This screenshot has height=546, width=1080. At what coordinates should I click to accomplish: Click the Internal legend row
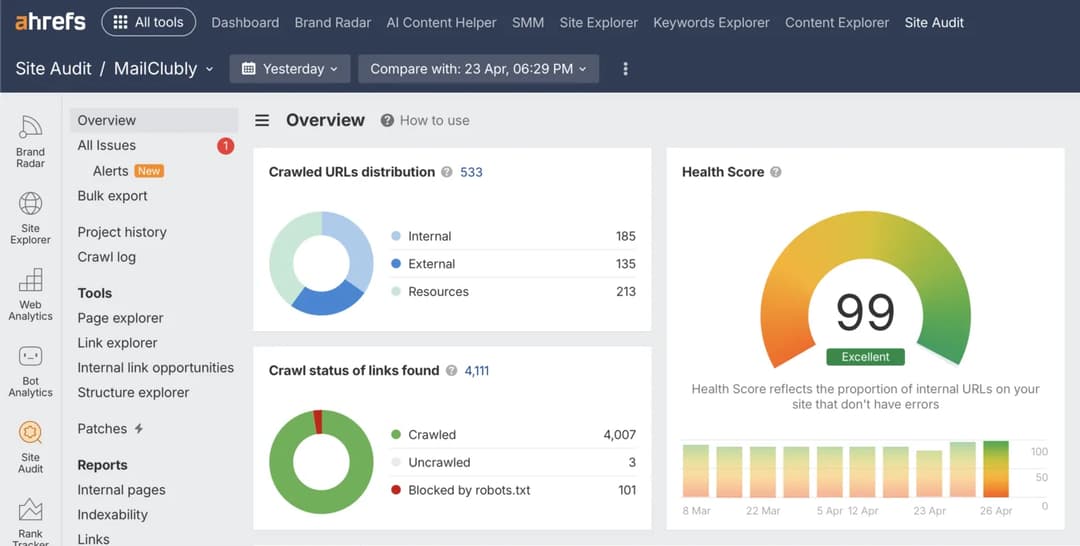(x=513, y=236)
